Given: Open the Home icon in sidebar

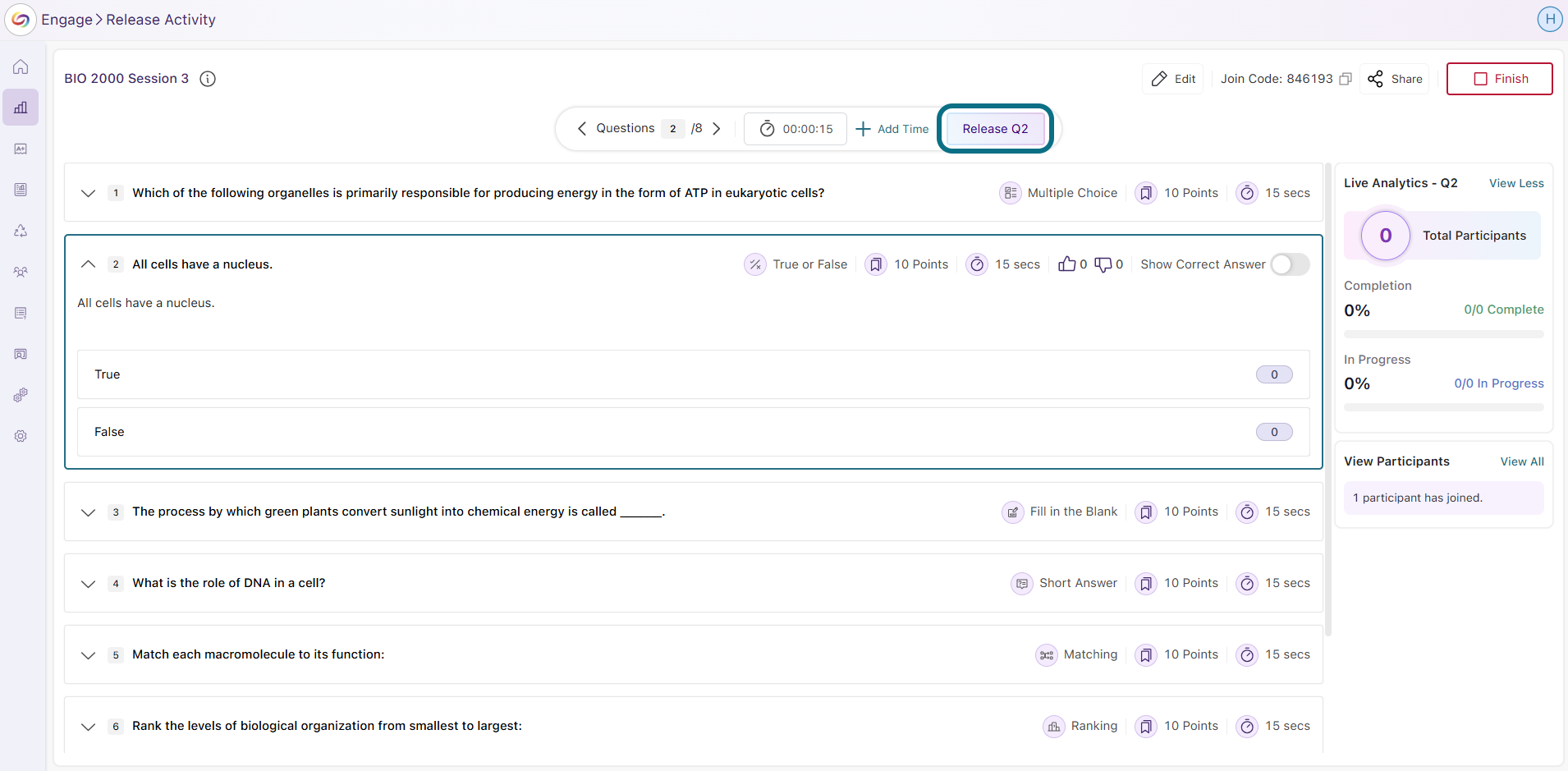Looking at the screenshot, I should [x=21, y=67].
